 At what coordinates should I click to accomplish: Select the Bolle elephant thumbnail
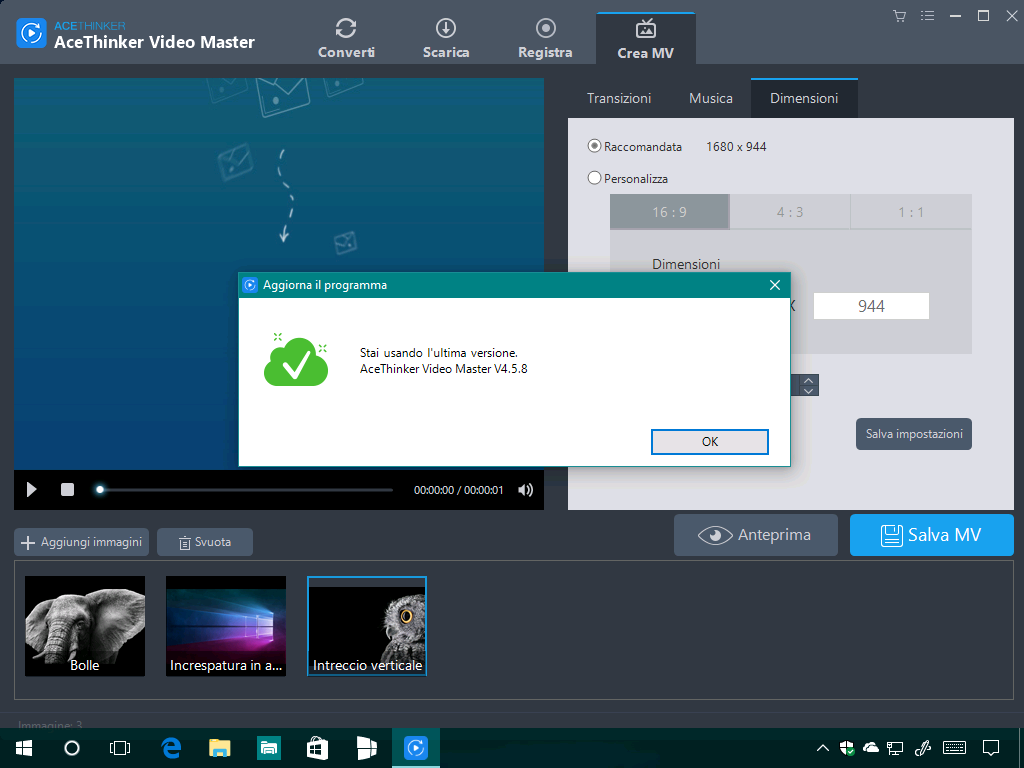coord(85,626)
